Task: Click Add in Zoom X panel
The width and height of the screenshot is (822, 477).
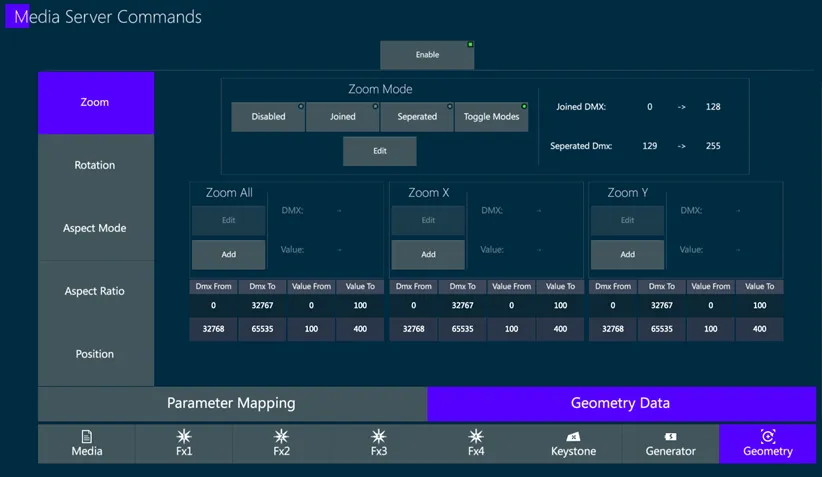Action: click(428, 255)
